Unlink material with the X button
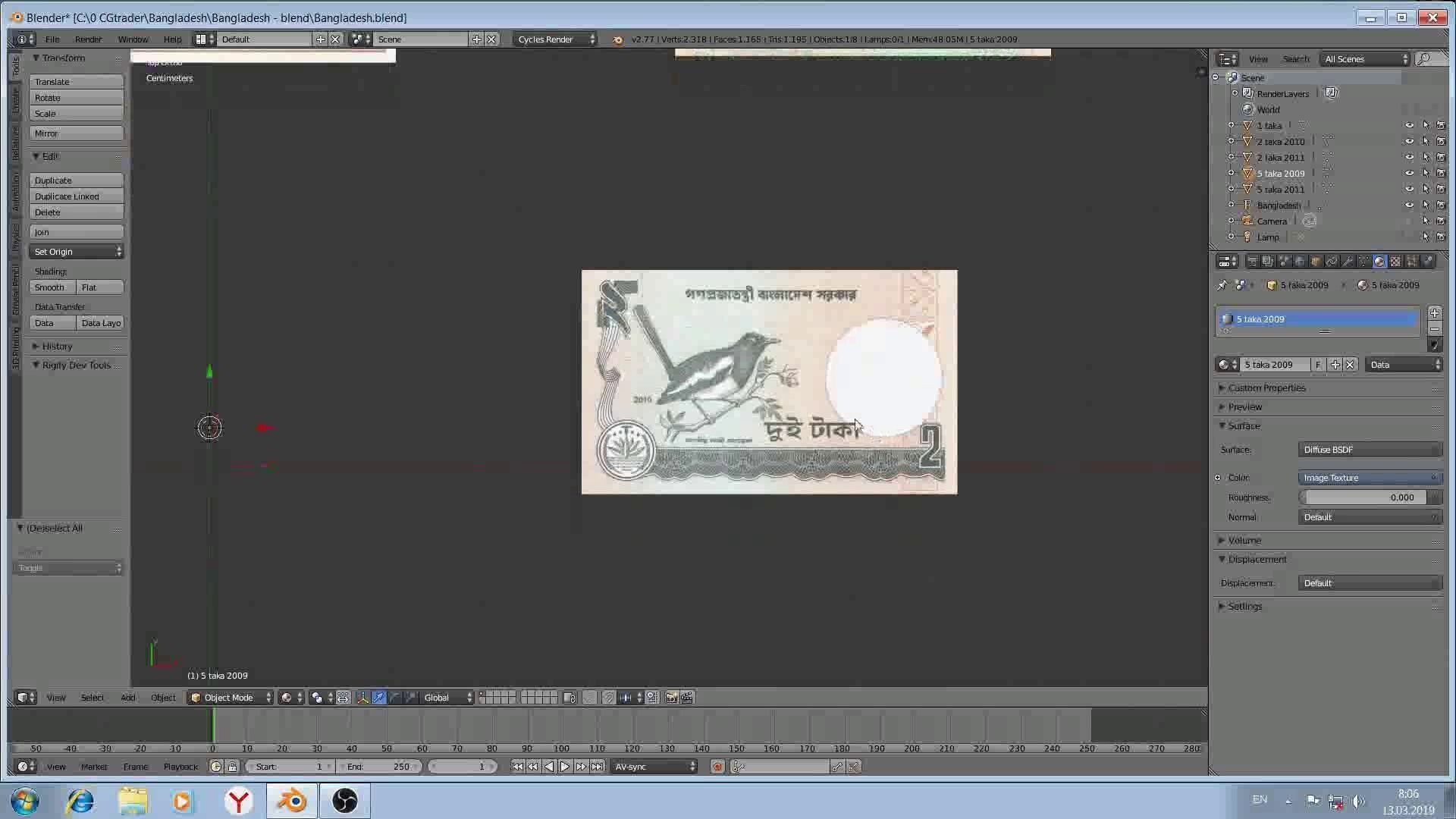 tap(1350, 365)
